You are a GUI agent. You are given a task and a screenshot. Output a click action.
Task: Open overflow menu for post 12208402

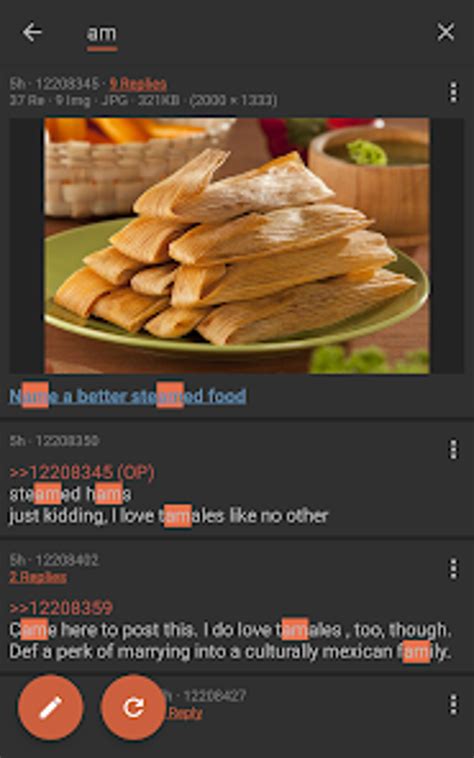click(x=453, y=568)
